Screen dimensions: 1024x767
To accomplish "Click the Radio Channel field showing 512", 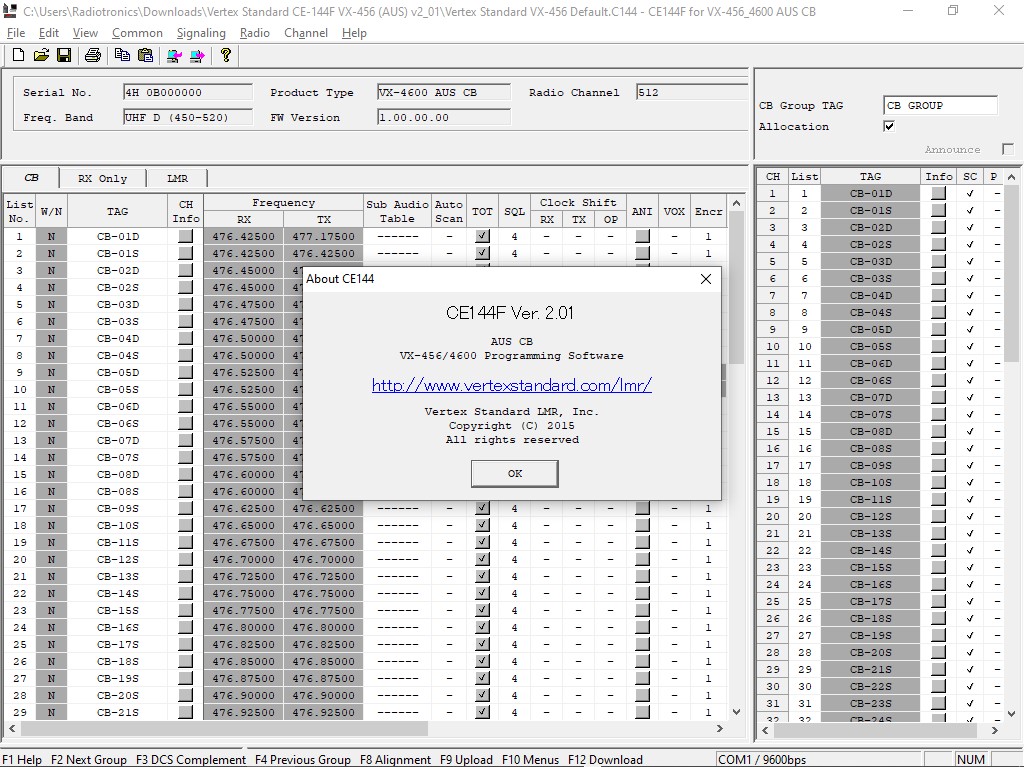I will [x=692, y=92].
